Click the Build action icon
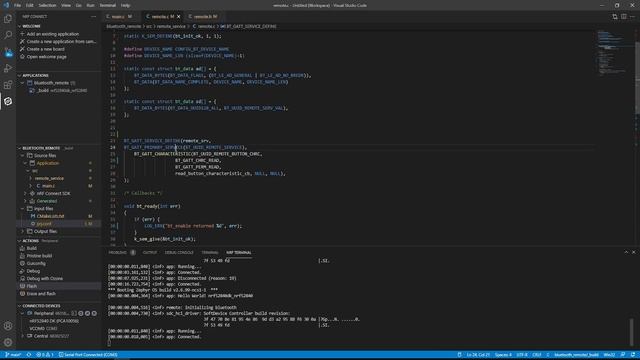 [22, 248]
